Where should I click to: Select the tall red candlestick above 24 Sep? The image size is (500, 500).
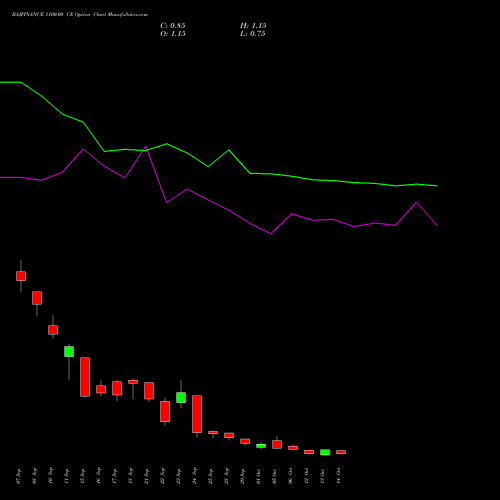pos(197,414)
